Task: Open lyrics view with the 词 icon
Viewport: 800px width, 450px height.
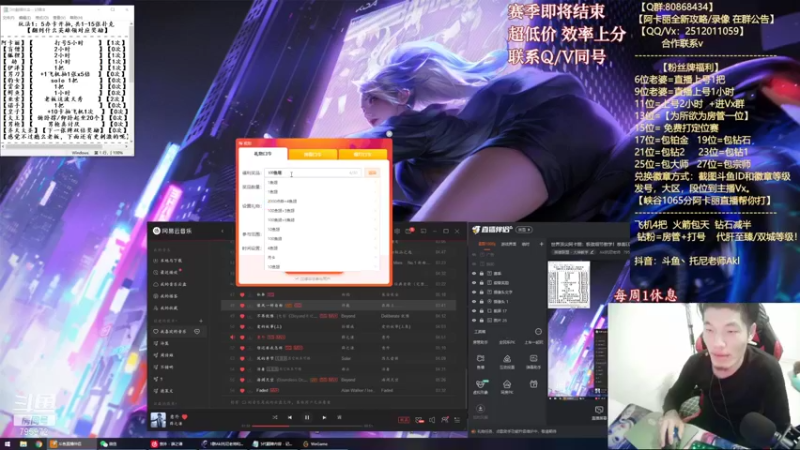Action: click(x=339, y=417)
